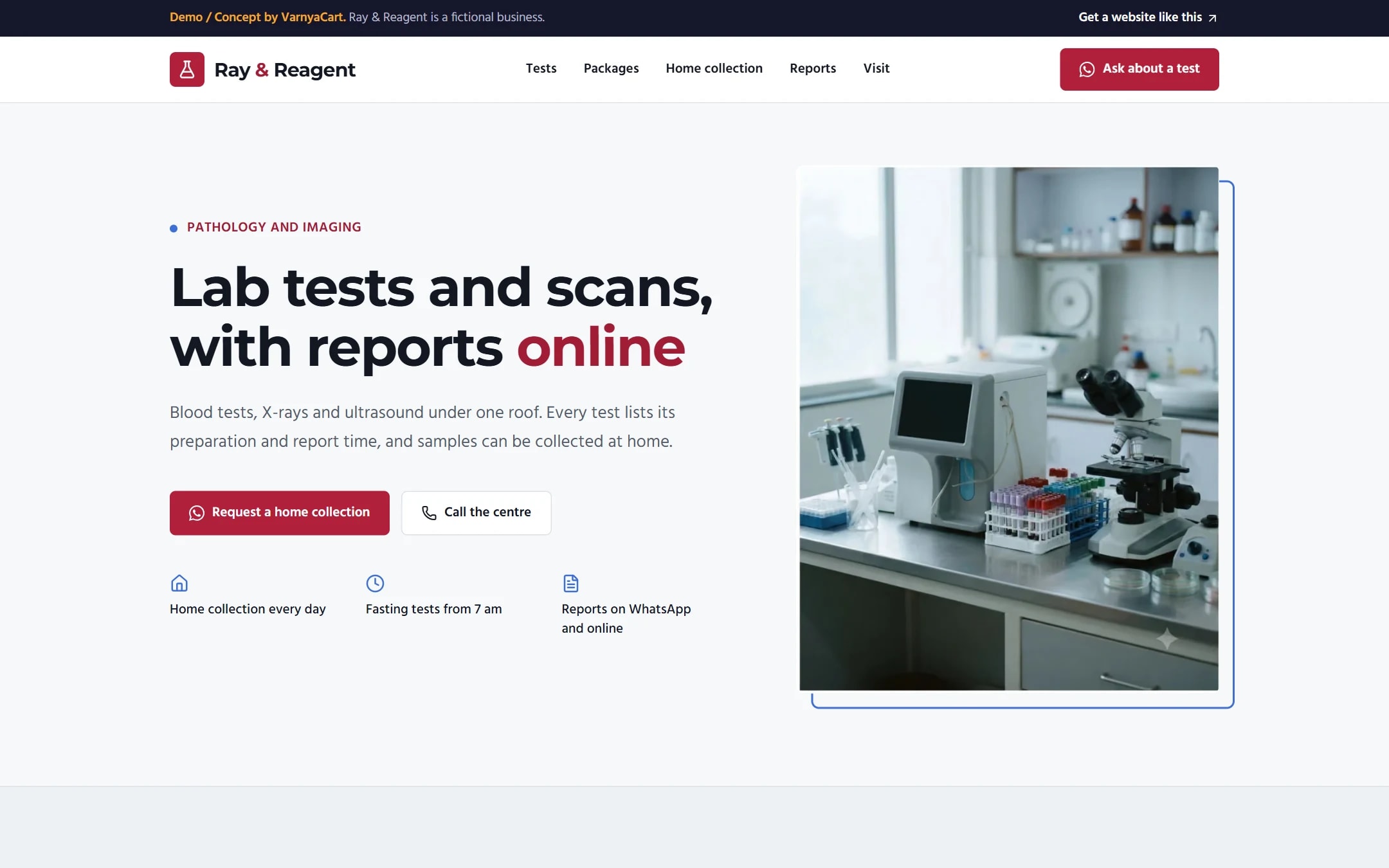Image resolution: width=1389 pixels, height=868 pixels.
Task: Click the flask logo icon
Action: pos(187,69)
